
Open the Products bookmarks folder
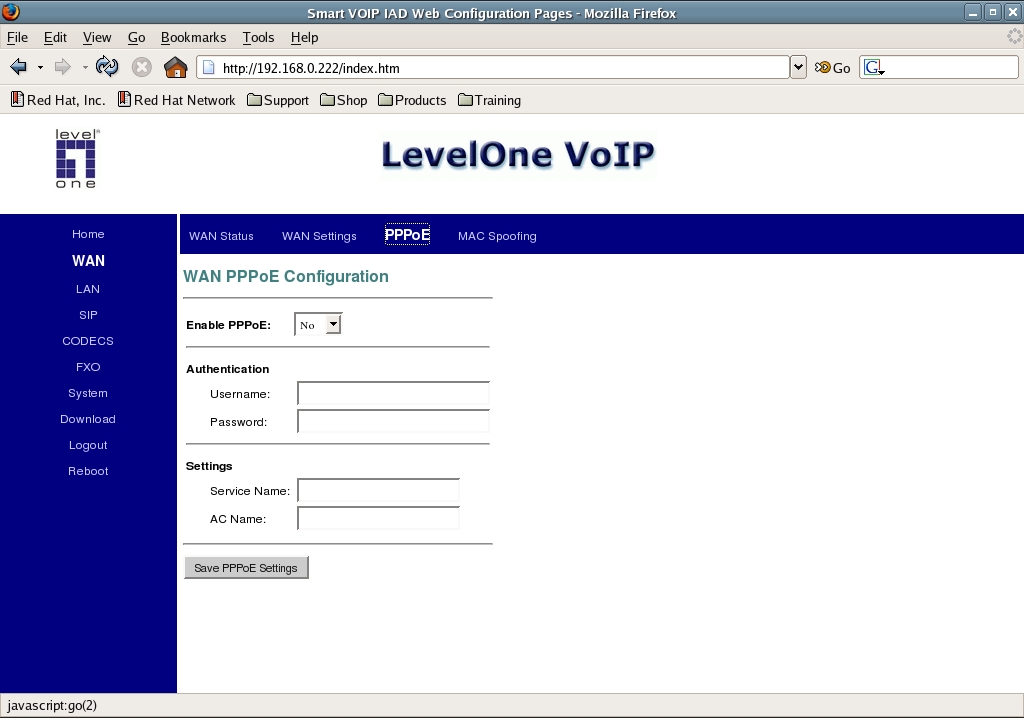pyautogui.click(x=412, y=100)
